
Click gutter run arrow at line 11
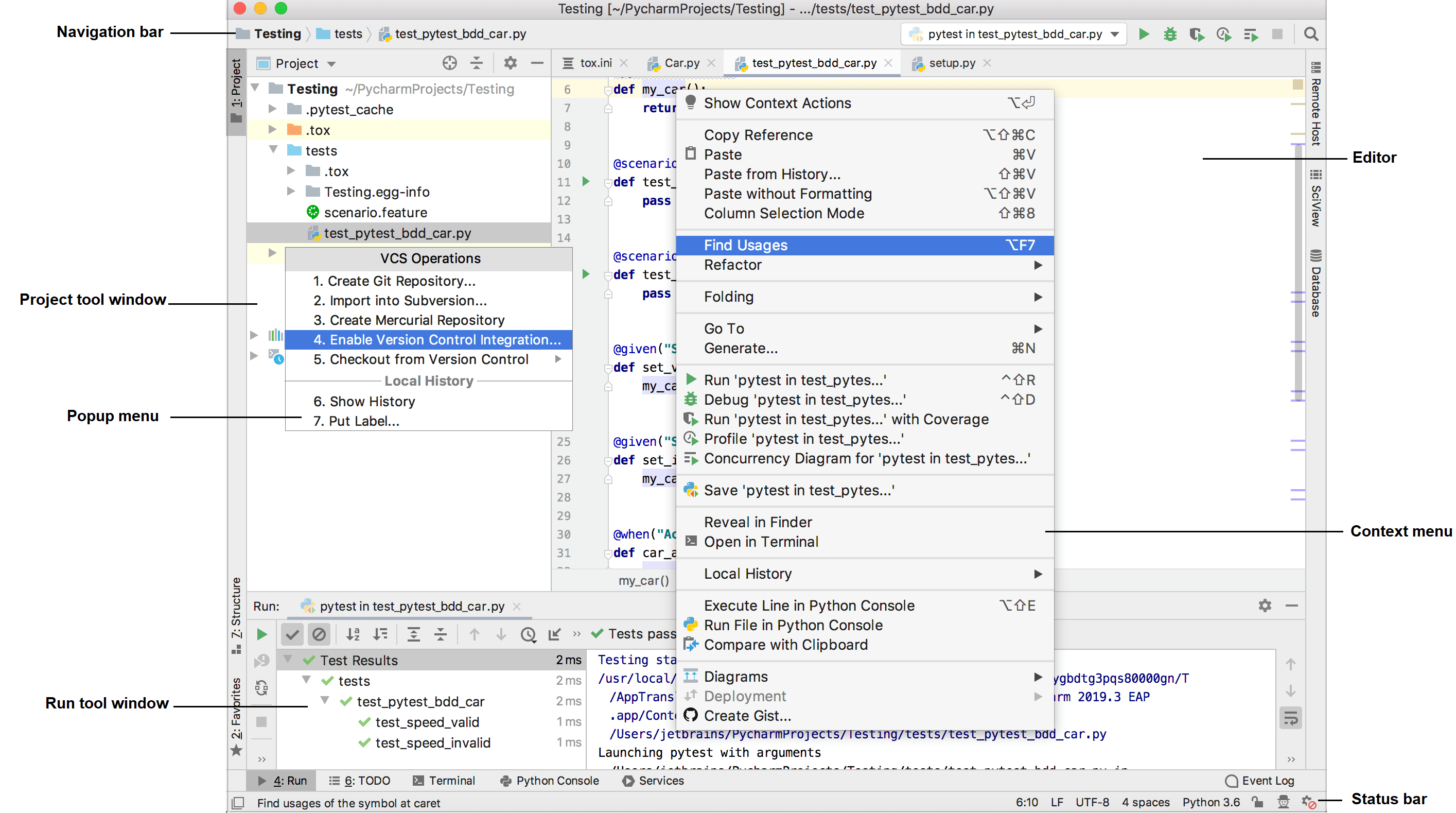pos(586,181)
